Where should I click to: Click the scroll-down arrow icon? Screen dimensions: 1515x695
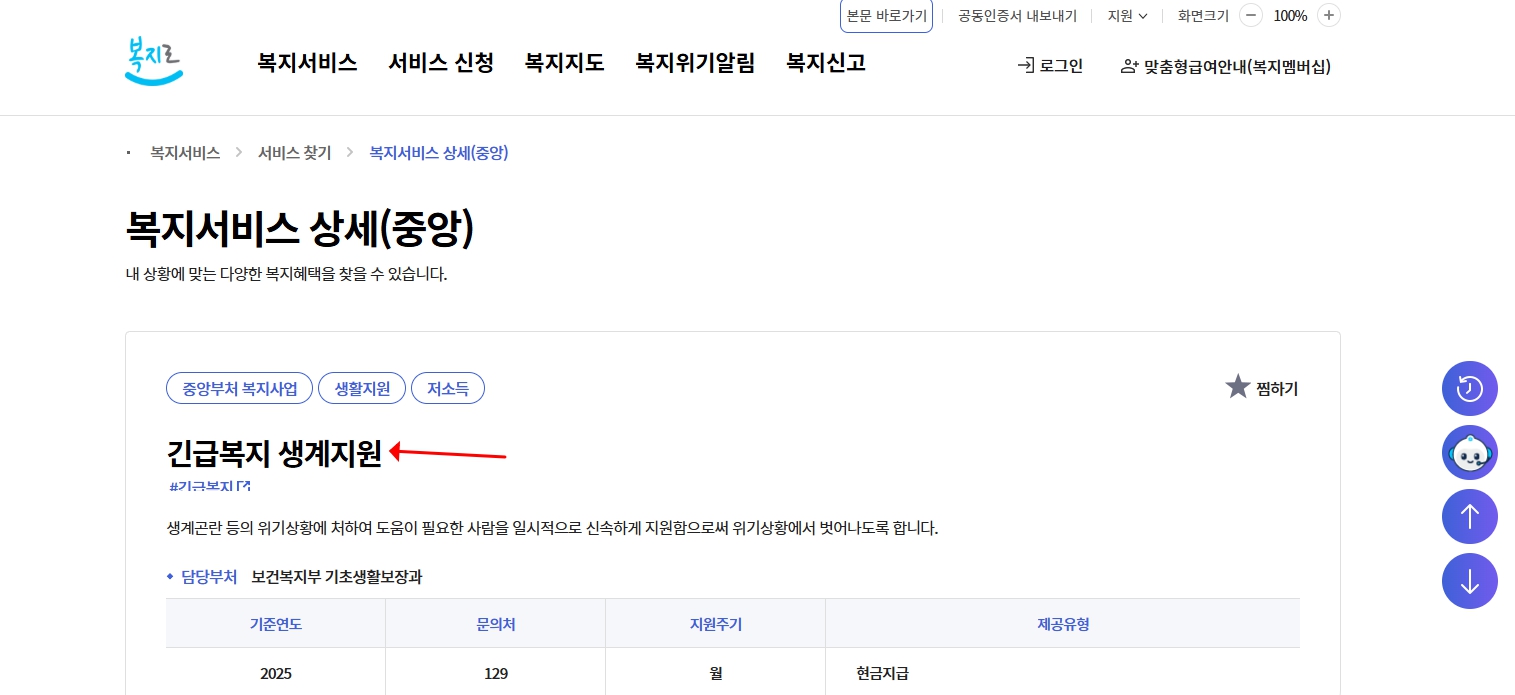click(1469, 581)
